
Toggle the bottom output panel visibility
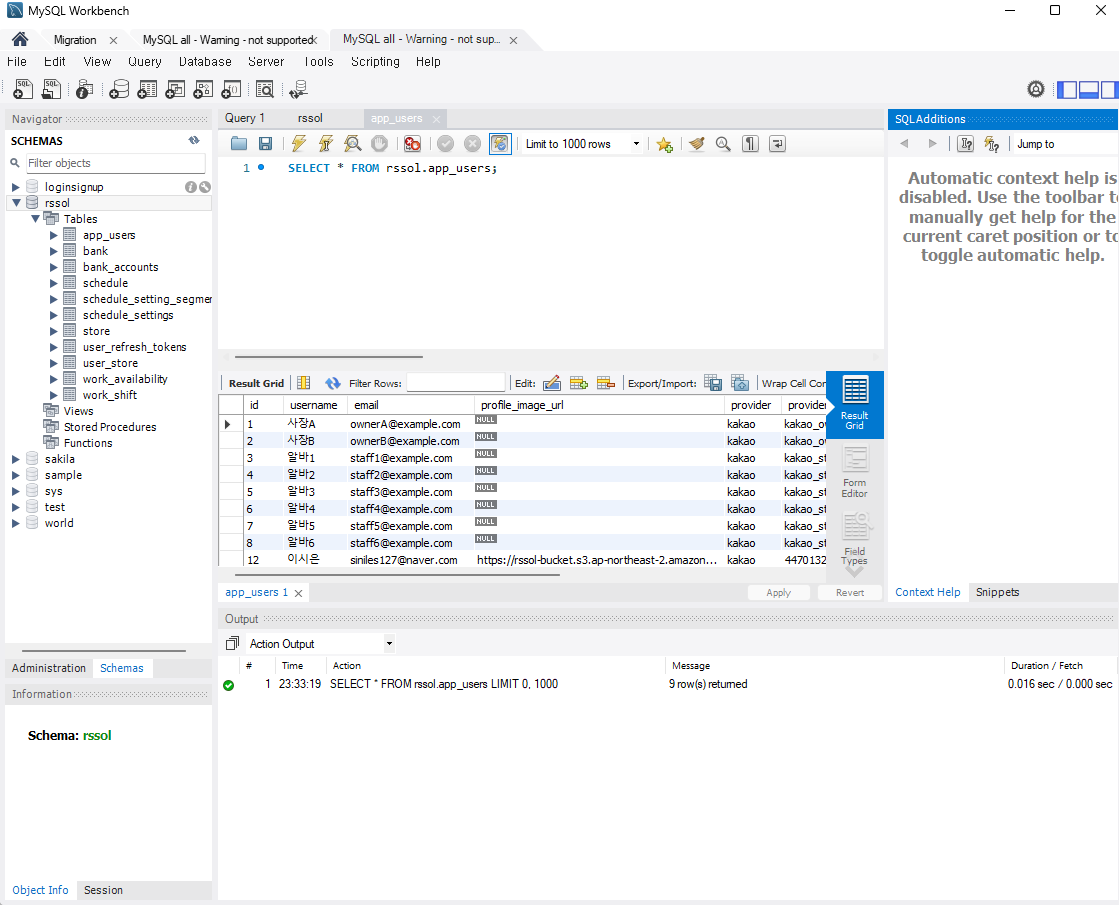pyautogui.click(x=1088, y=89)
